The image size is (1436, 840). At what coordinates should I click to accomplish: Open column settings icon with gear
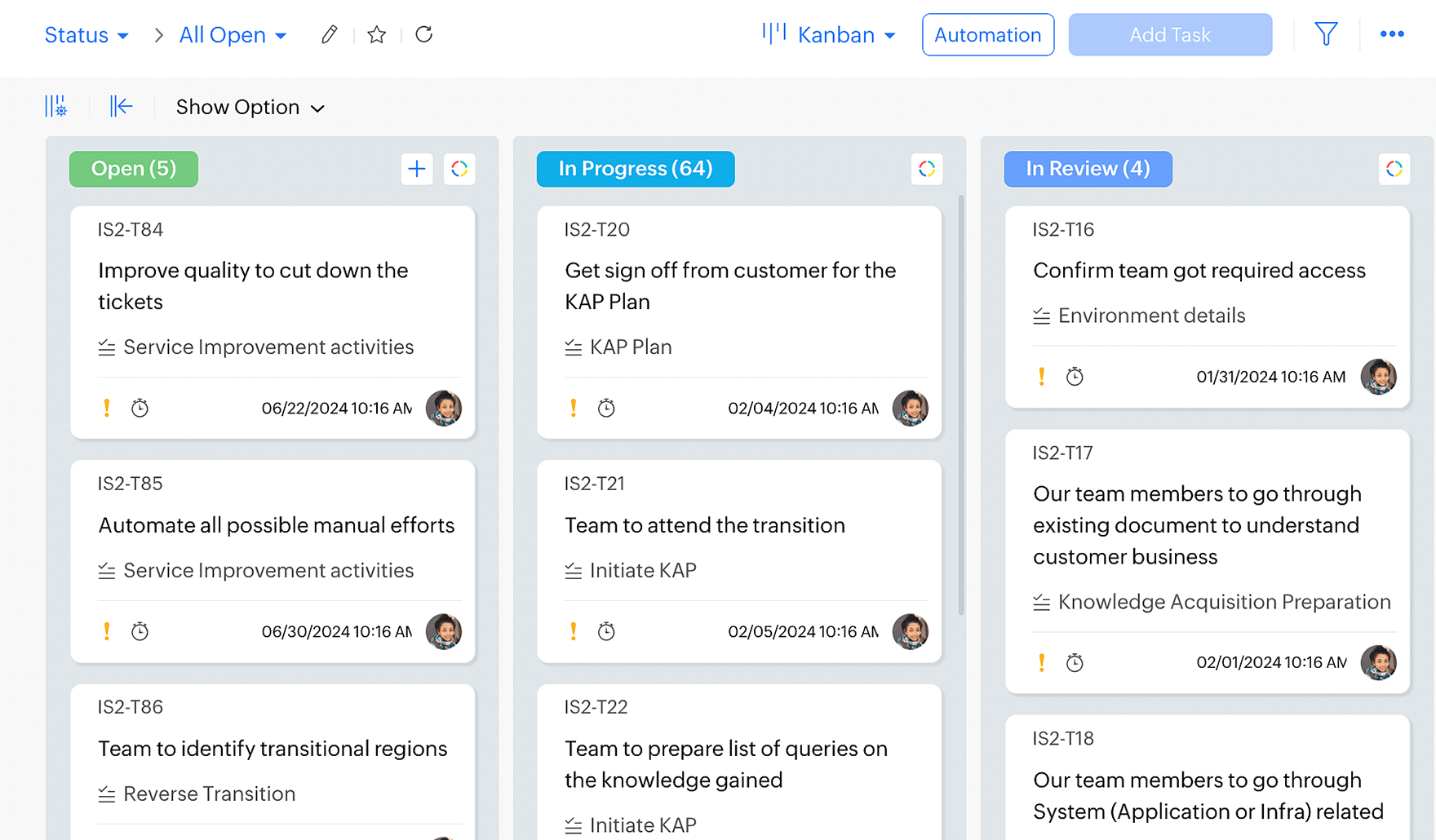click(x=55, y=107)
